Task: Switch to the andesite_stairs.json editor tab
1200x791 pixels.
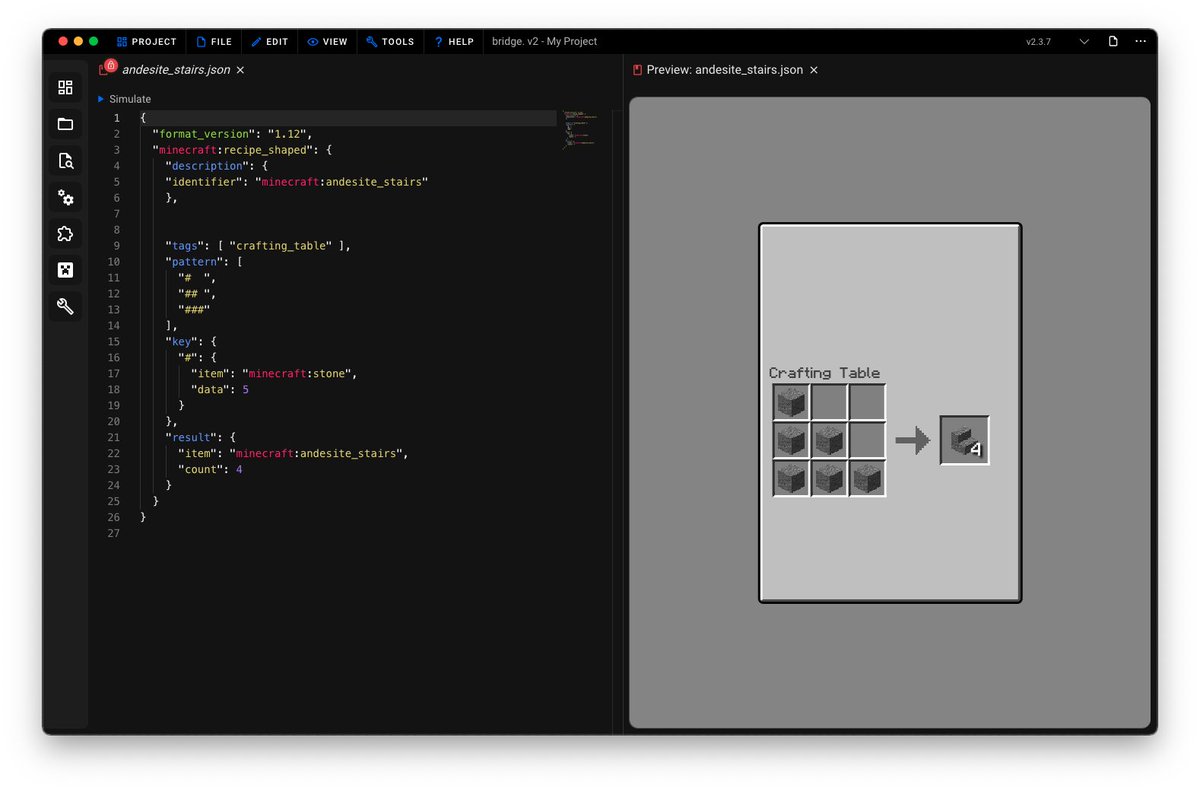Action: [x=176, y=70]
